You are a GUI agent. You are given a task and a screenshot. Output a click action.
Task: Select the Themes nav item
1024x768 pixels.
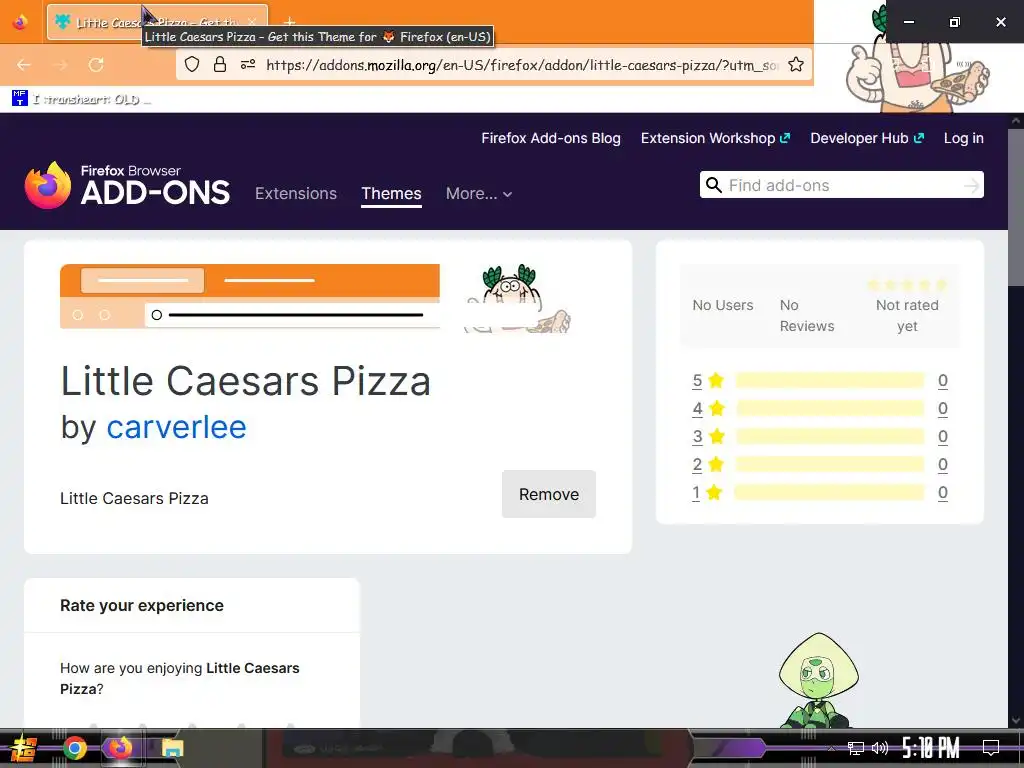point(391,193)
